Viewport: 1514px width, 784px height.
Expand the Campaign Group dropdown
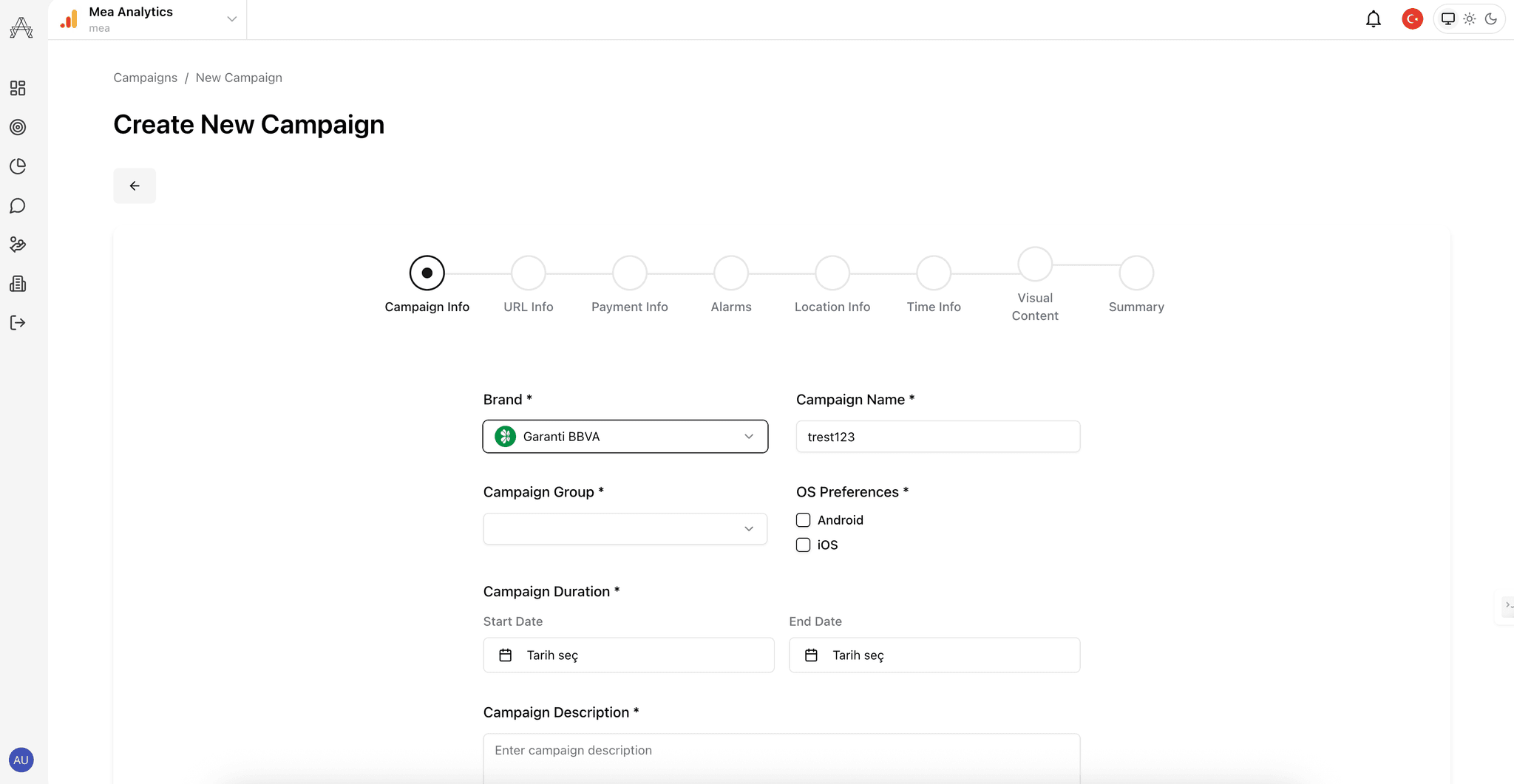625,528
